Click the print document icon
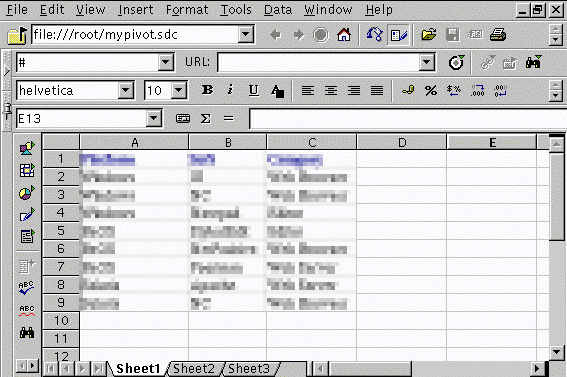 [498, 35]
